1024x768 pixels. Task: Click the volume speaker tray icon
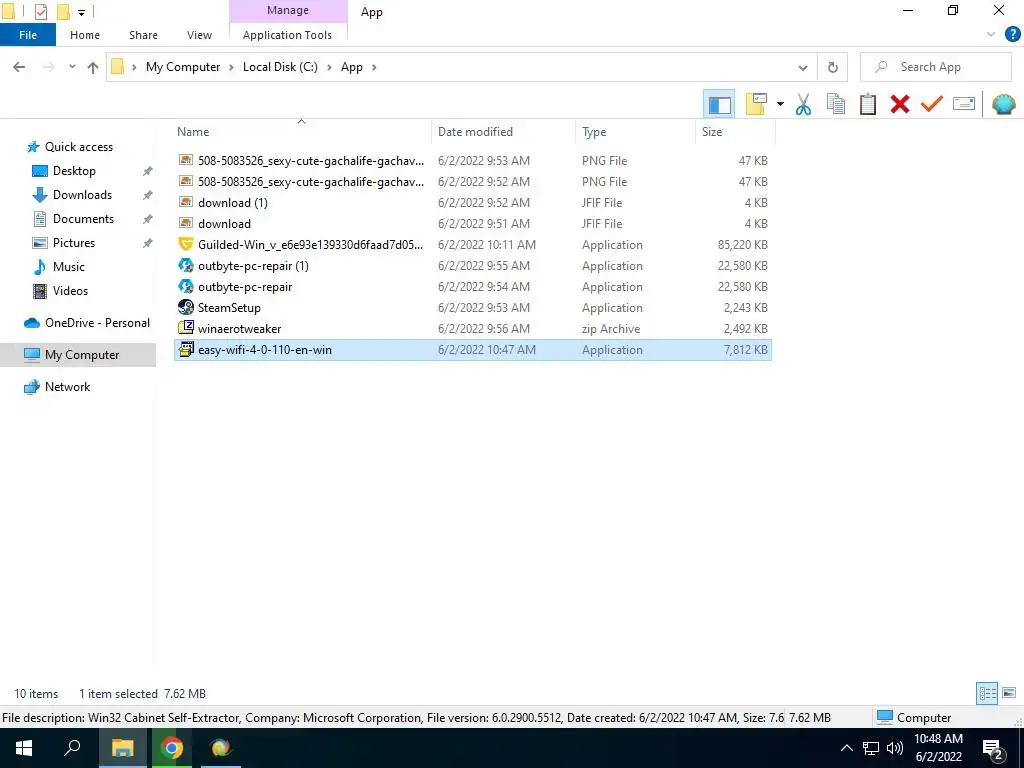[895, 748]
